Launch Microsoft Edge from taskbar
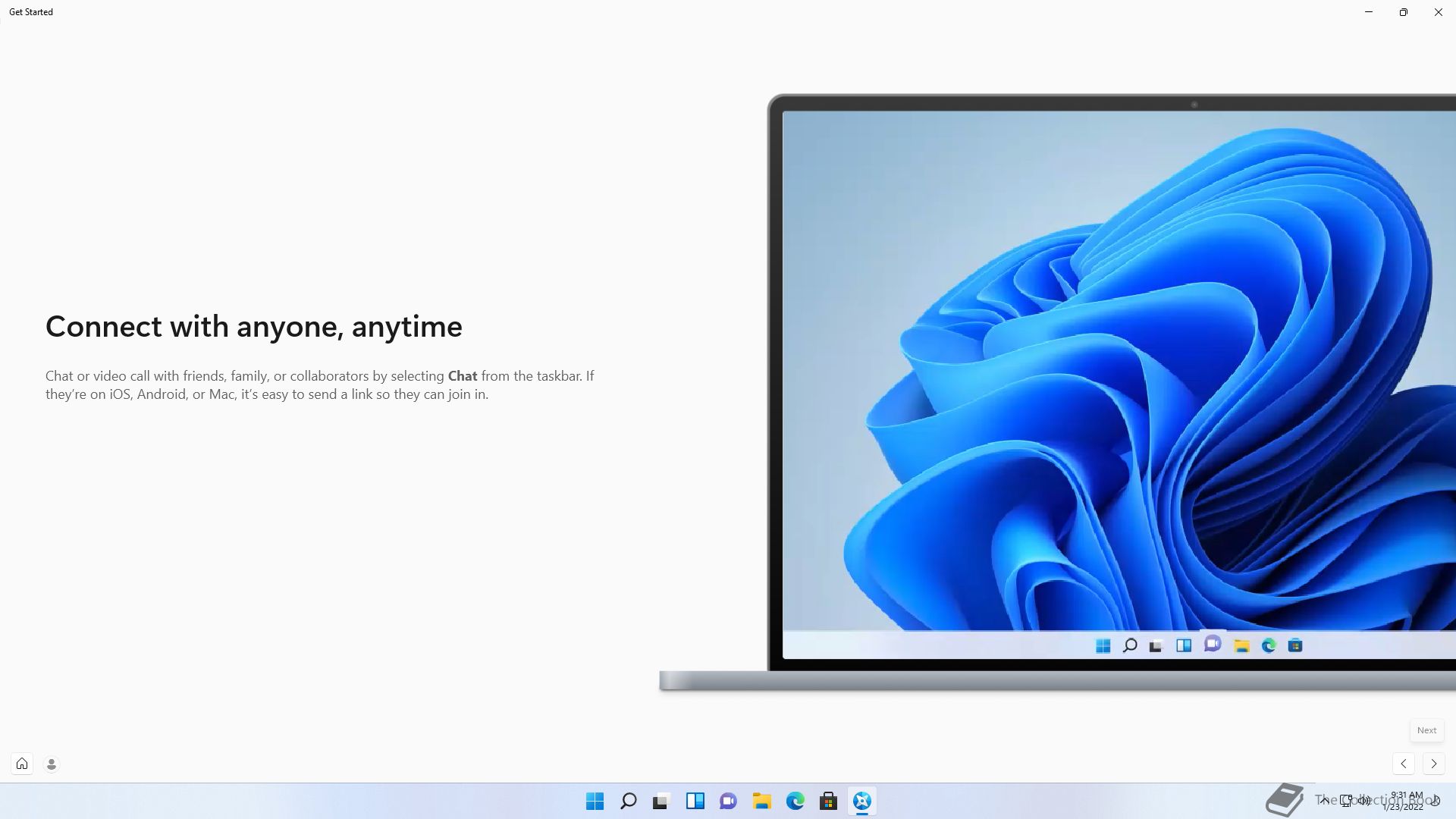This screenshot has height=819, width=1456. (x=795, y=801)
